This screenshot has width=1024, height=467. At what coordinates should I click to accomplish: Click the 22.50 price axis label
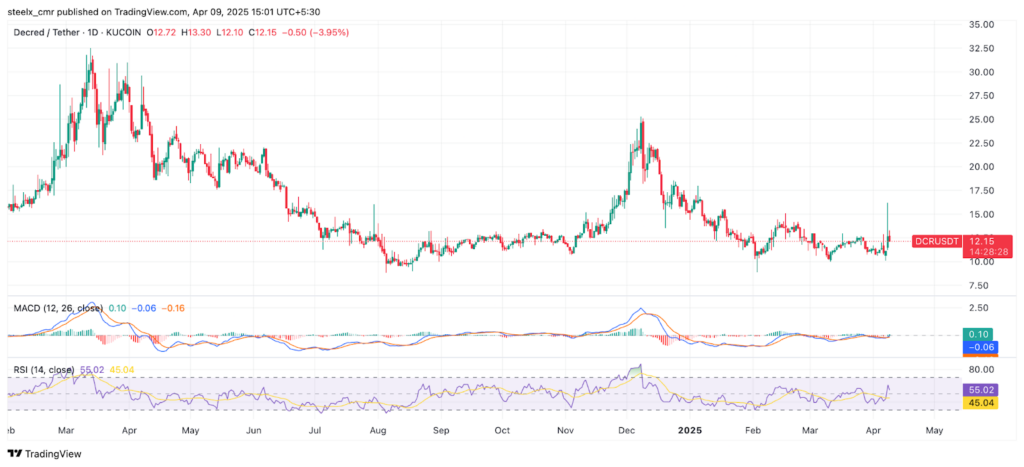[982, 143]
